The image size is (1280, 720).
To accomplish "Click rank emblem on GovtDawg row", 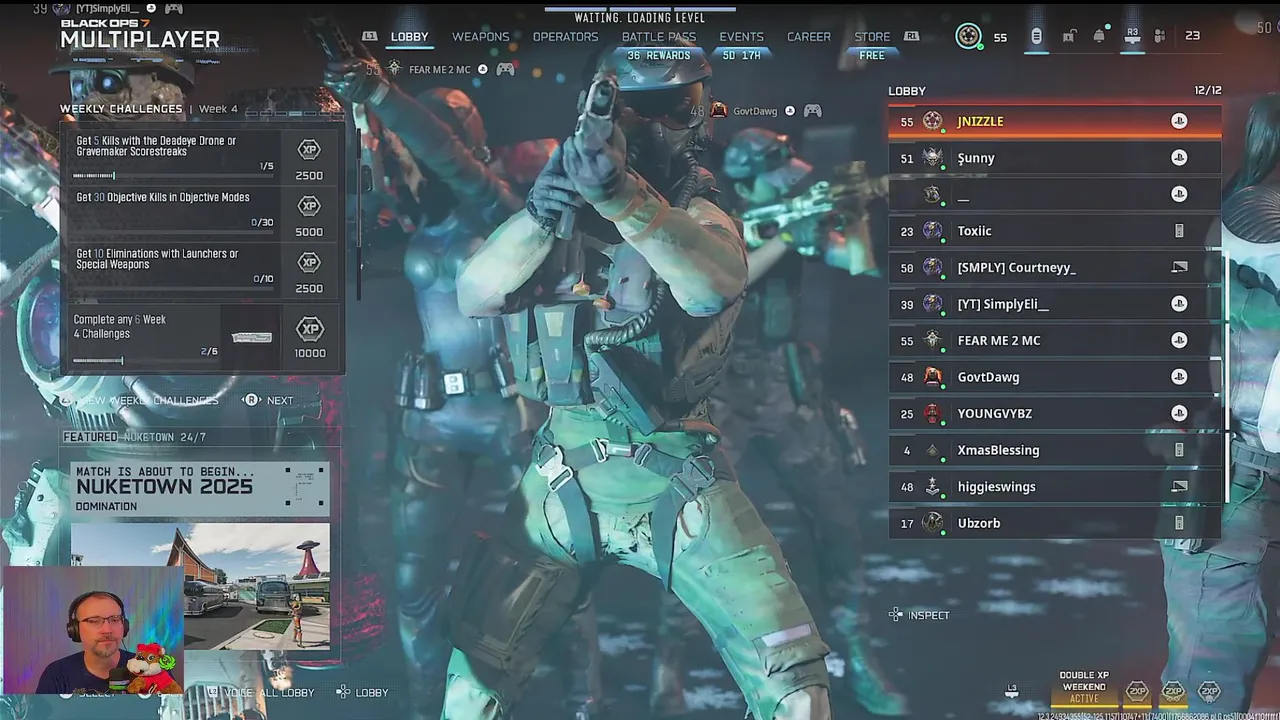I will (x=933, y=377).
